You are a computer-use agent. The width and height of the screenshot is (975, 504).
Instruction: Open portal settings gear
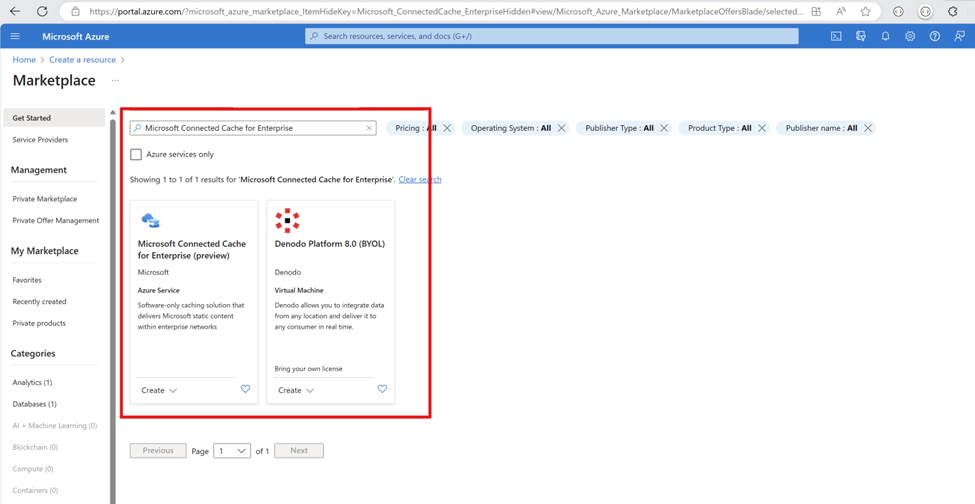tap(910, 36)
